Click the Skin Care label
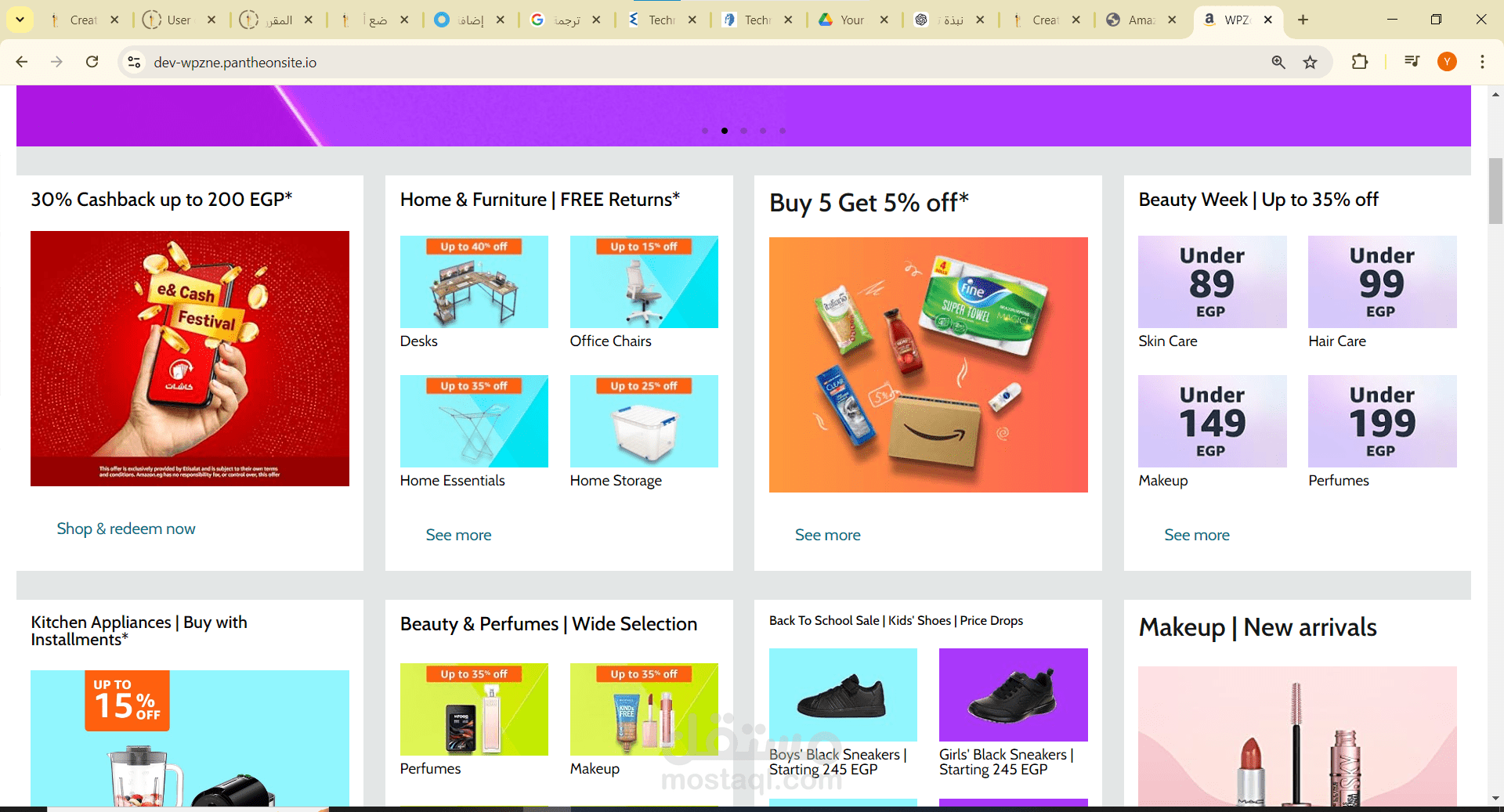This screenshot has height=812, width=1504. [1168, 341]
